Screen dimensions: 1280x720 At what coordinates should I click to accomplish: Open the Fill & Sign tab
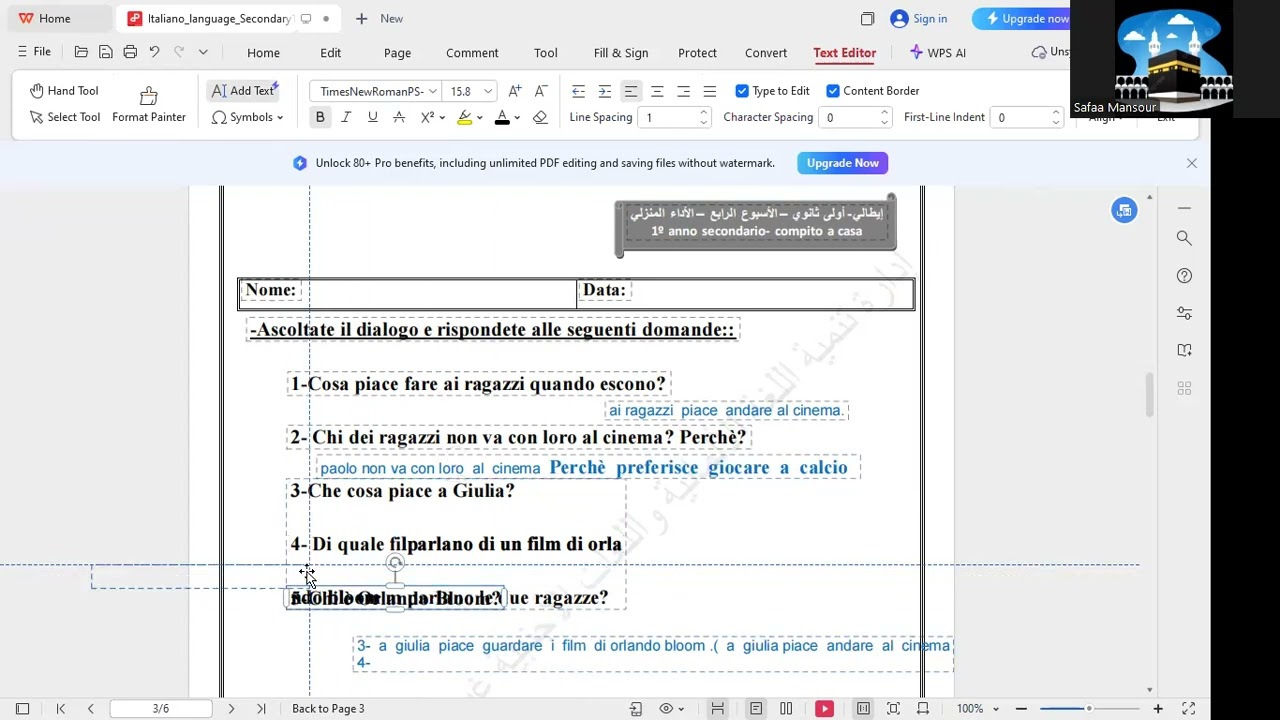[x=621, y=53]
